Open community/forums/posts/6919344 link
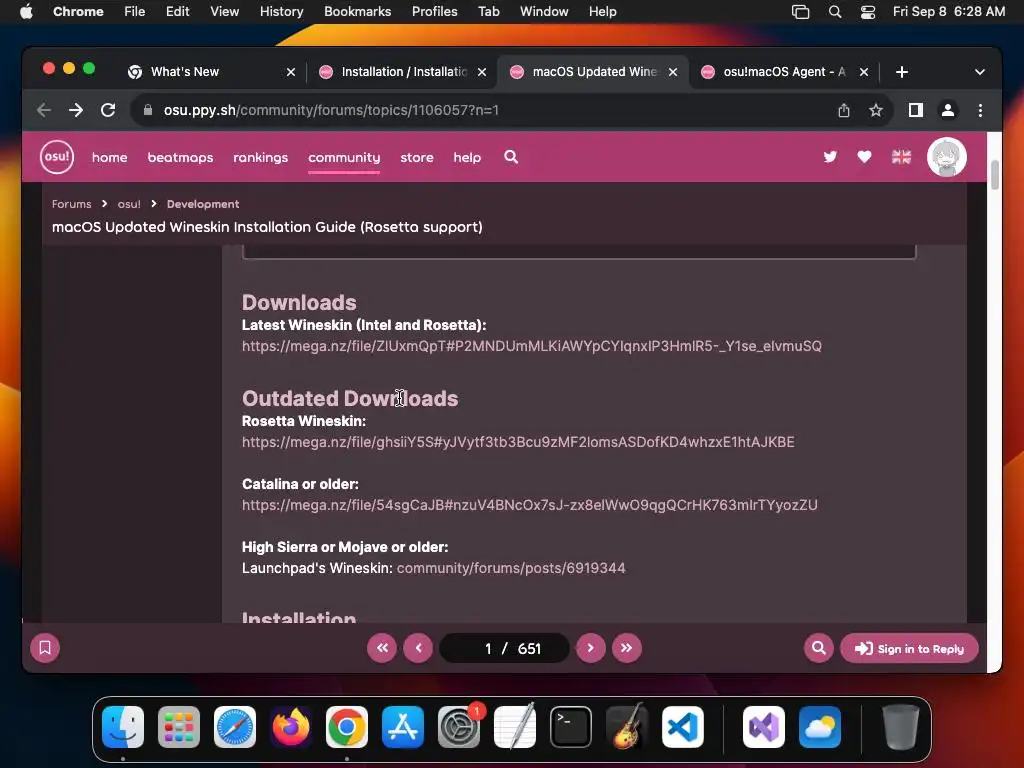1024x768 pixels. click(511, 568)
